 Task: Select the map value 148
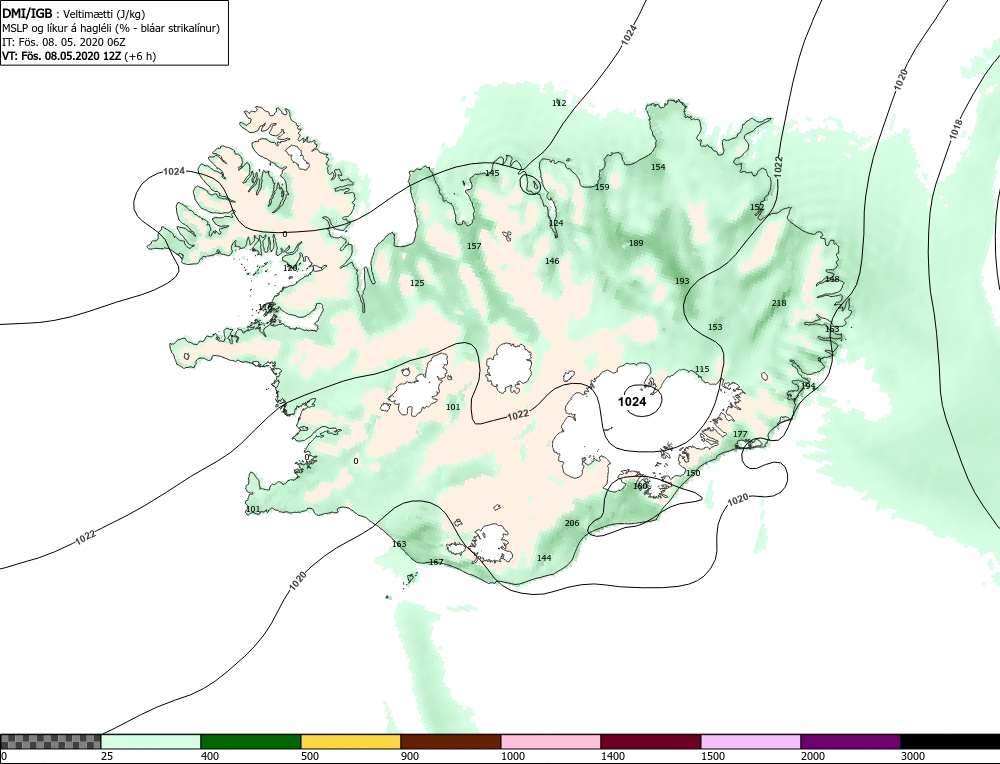pos(832,279)
